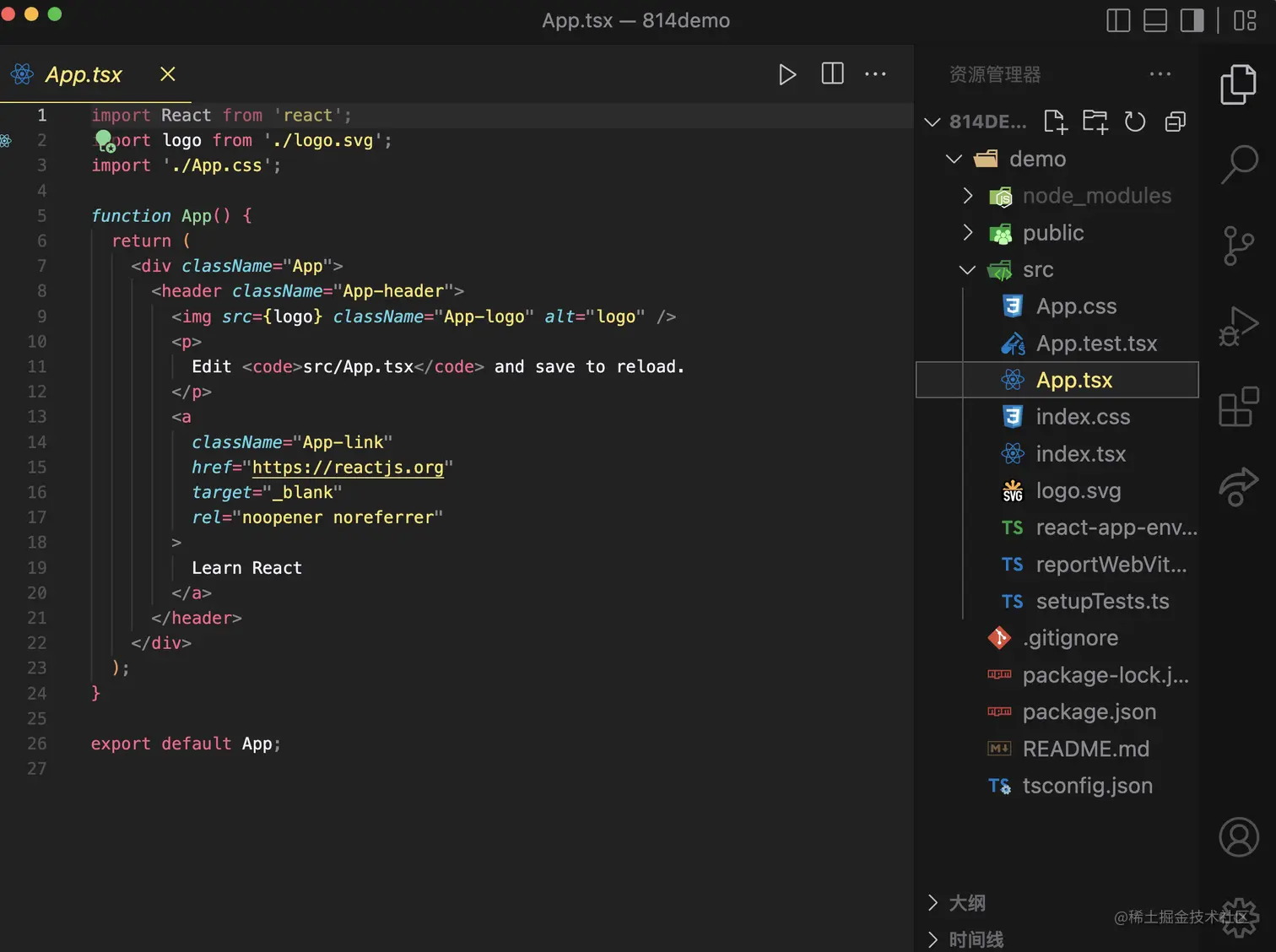This screenshot has width=1276, height=952.
Task: Toggle the primary side bar layout
Action: (1117, 20)
